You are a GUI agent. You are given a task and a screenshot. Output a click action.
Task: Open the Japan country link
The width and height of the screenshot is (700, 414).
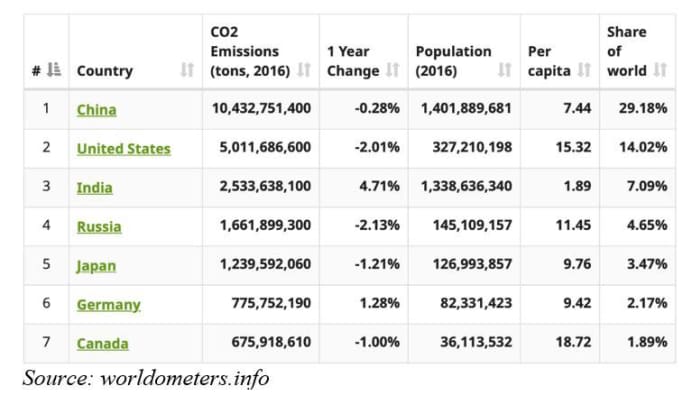tap(96, 266)
